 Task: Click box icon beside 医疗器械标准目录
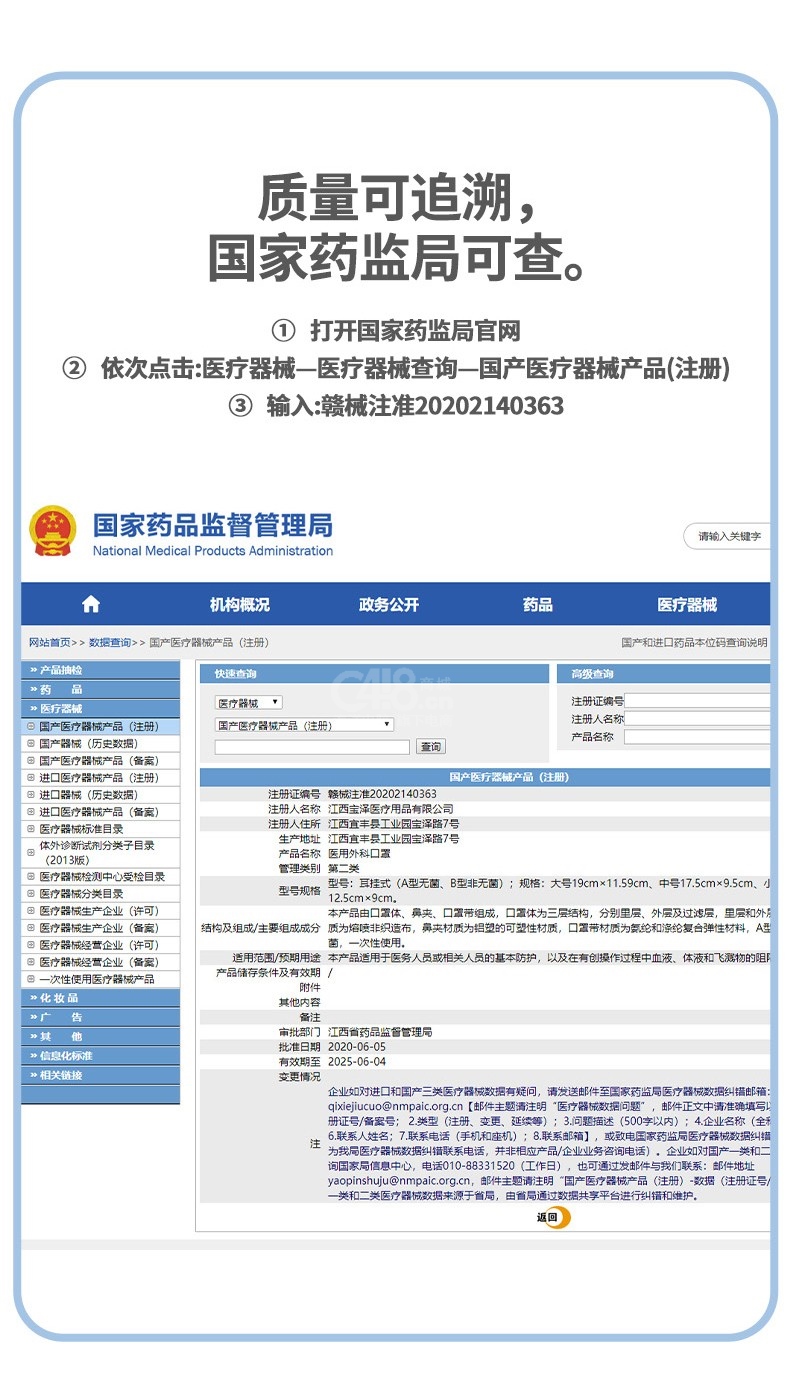point(31,829)
